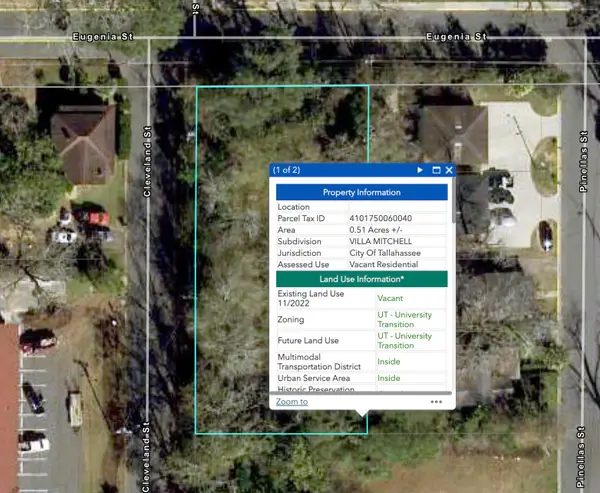Click the left Eugenia St map label
This screenshot has height=493, width=600.
click(x=103, y=36)
